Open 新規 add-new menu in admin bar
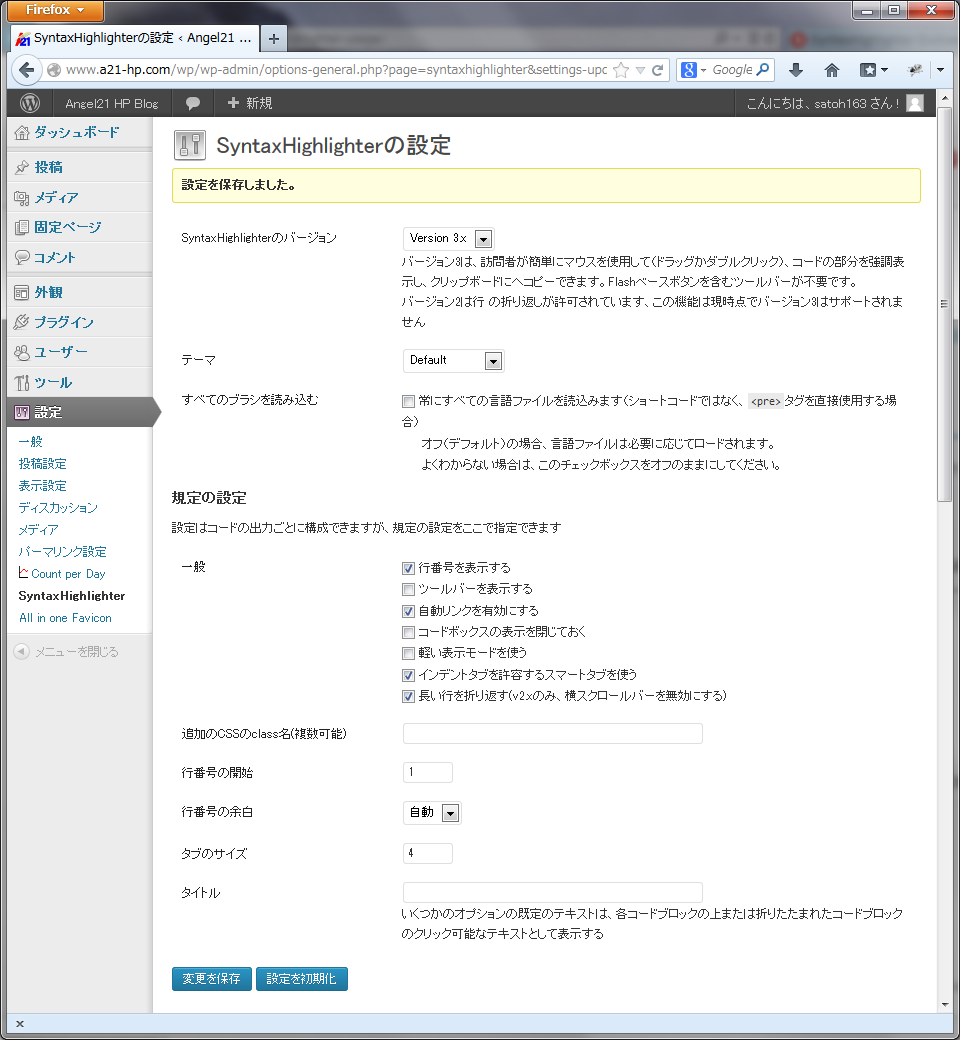This screenshot has width=960, height=1040. tap(249, 103)
